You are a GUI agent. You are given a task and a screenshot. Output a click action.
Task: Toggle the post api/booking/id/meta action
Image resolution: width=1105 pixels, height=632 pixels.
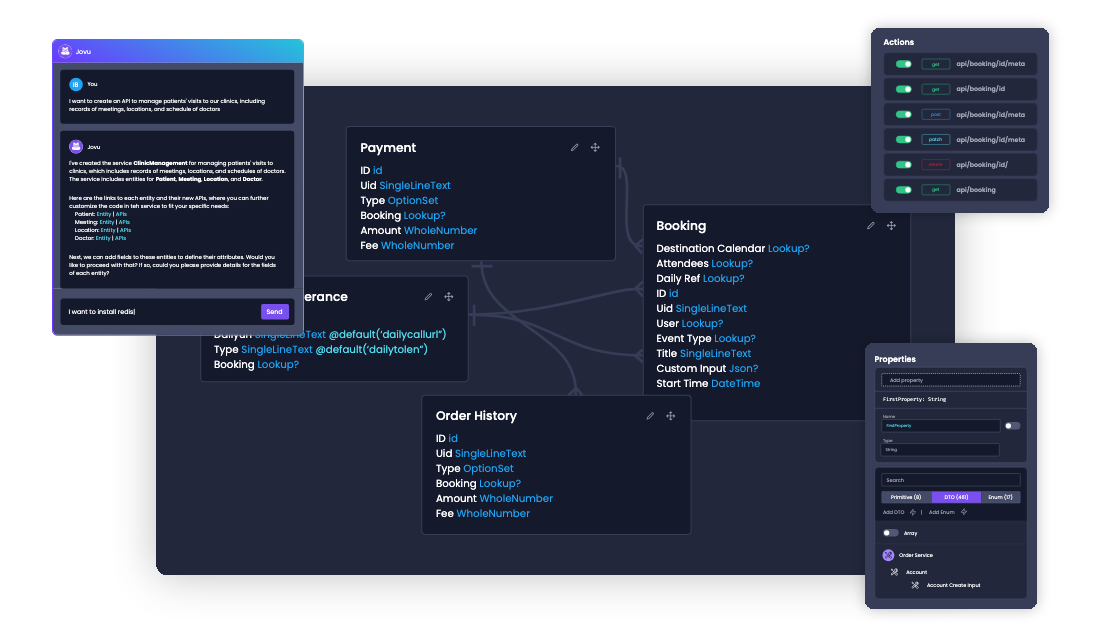(x=903, y=114)
